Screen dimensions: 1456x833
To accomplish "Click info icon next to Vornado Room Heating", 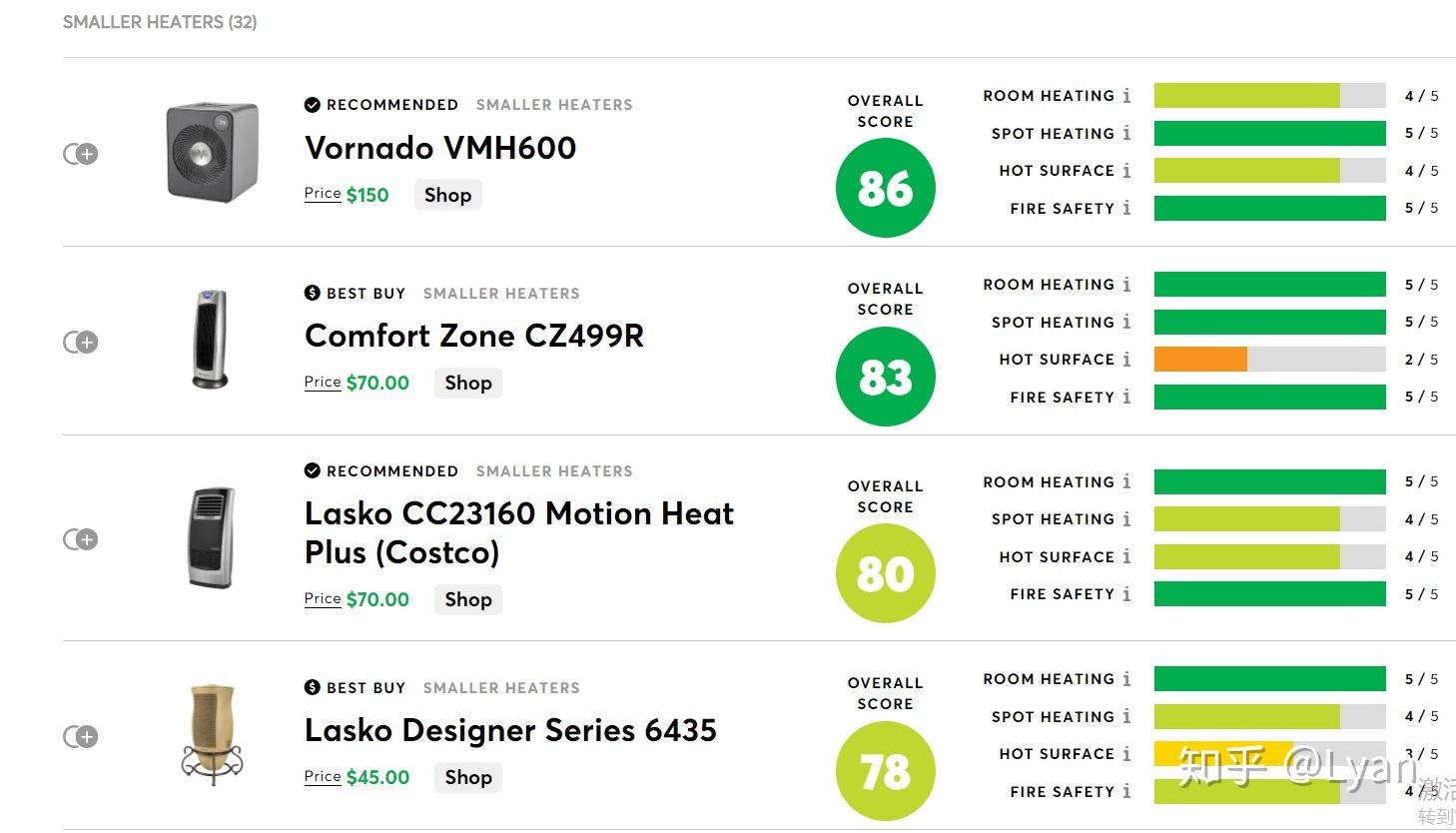I will tap(1126, 96).
